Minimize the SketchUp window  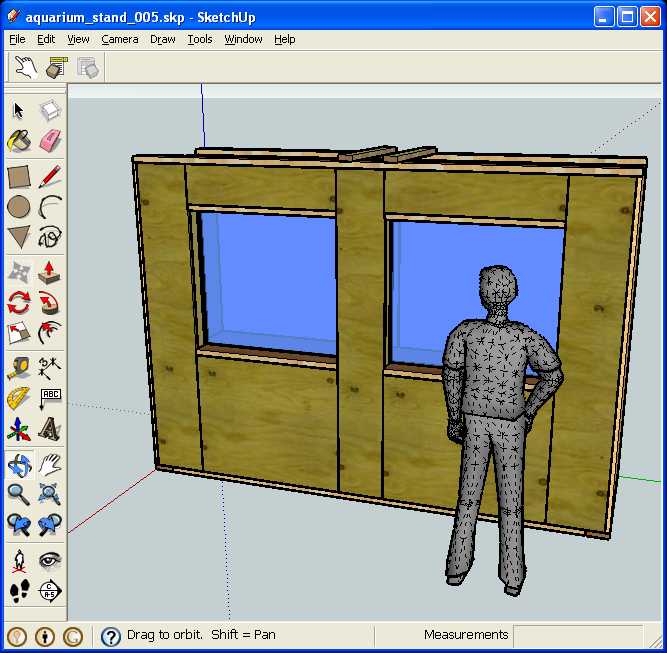click(x=603, y=17)
